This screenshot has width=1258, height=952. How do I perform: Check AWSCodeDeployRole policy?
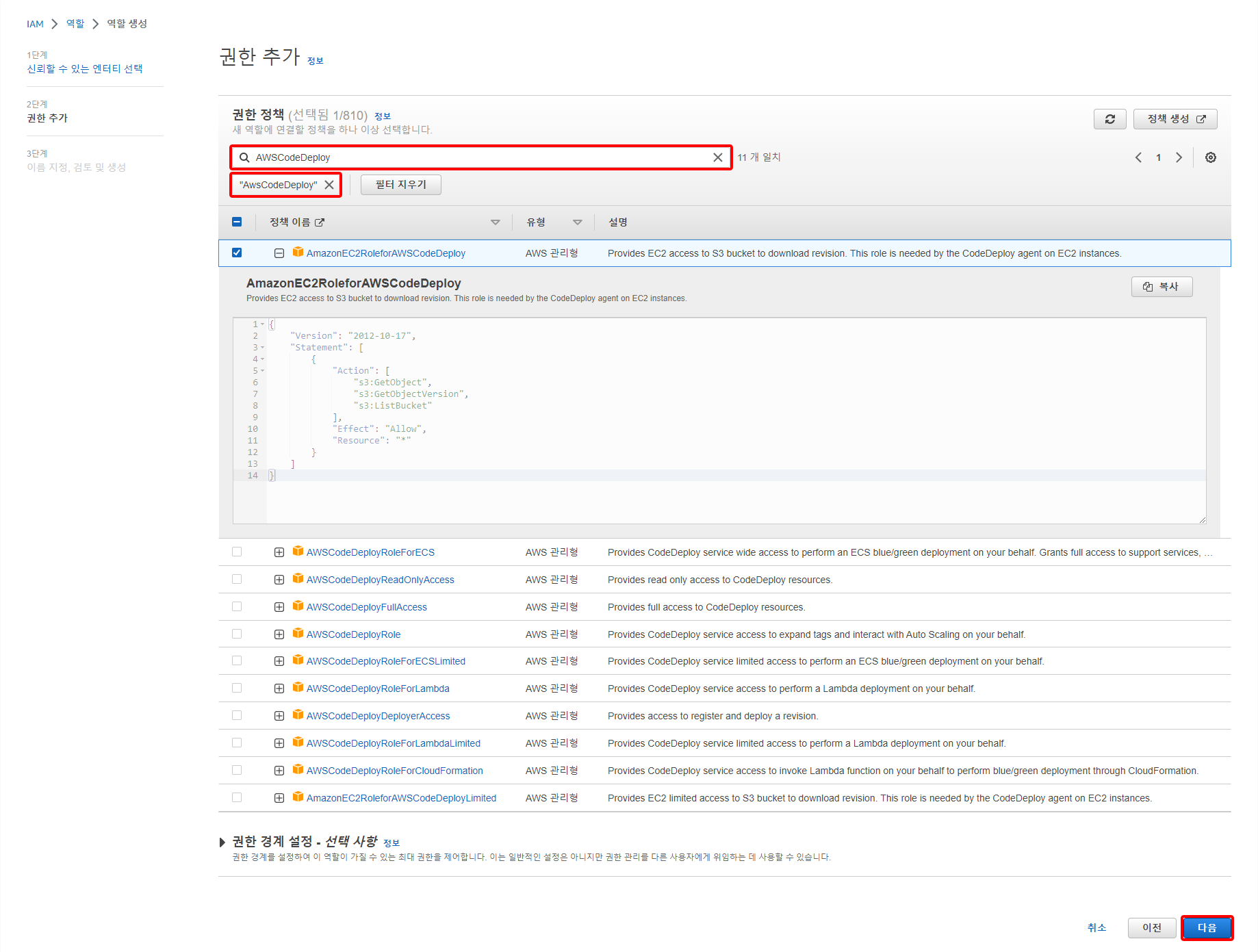point(237,634)
